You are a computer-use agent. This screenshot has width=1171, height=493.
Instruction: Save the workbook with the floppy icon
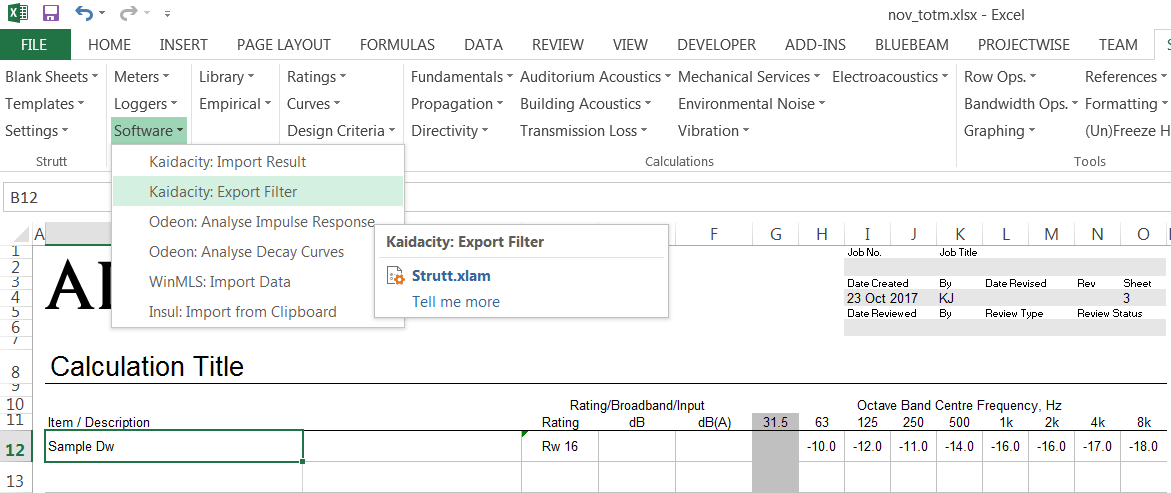click(51, 13)
